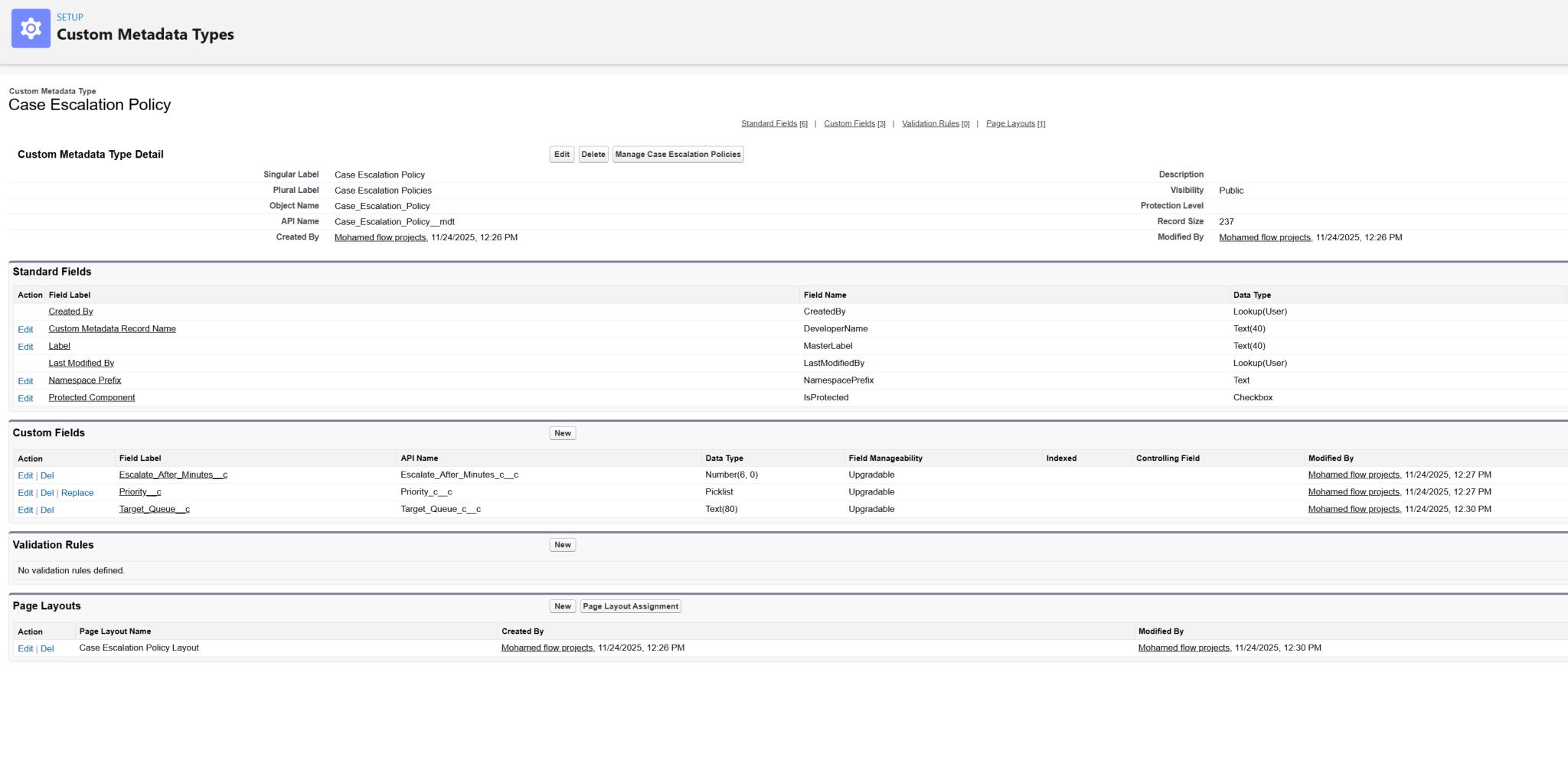Delete Case Escalation Policy Layout
Viewport: 1568px width, 757px height.
click(x=47, y=648)
